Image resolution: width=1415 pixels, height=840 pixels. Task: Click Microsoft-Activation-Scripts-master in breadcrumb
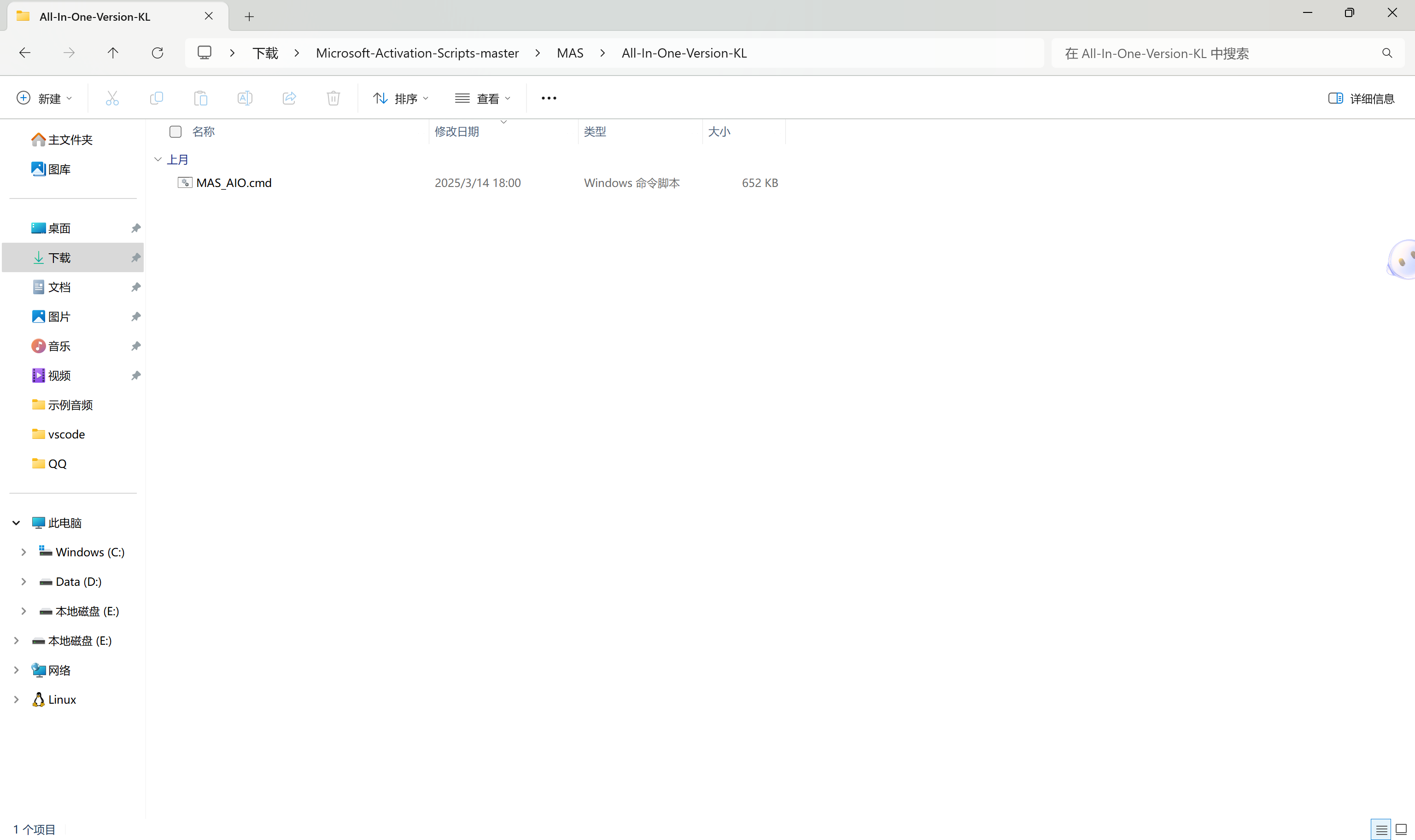(x=417, y=52)
